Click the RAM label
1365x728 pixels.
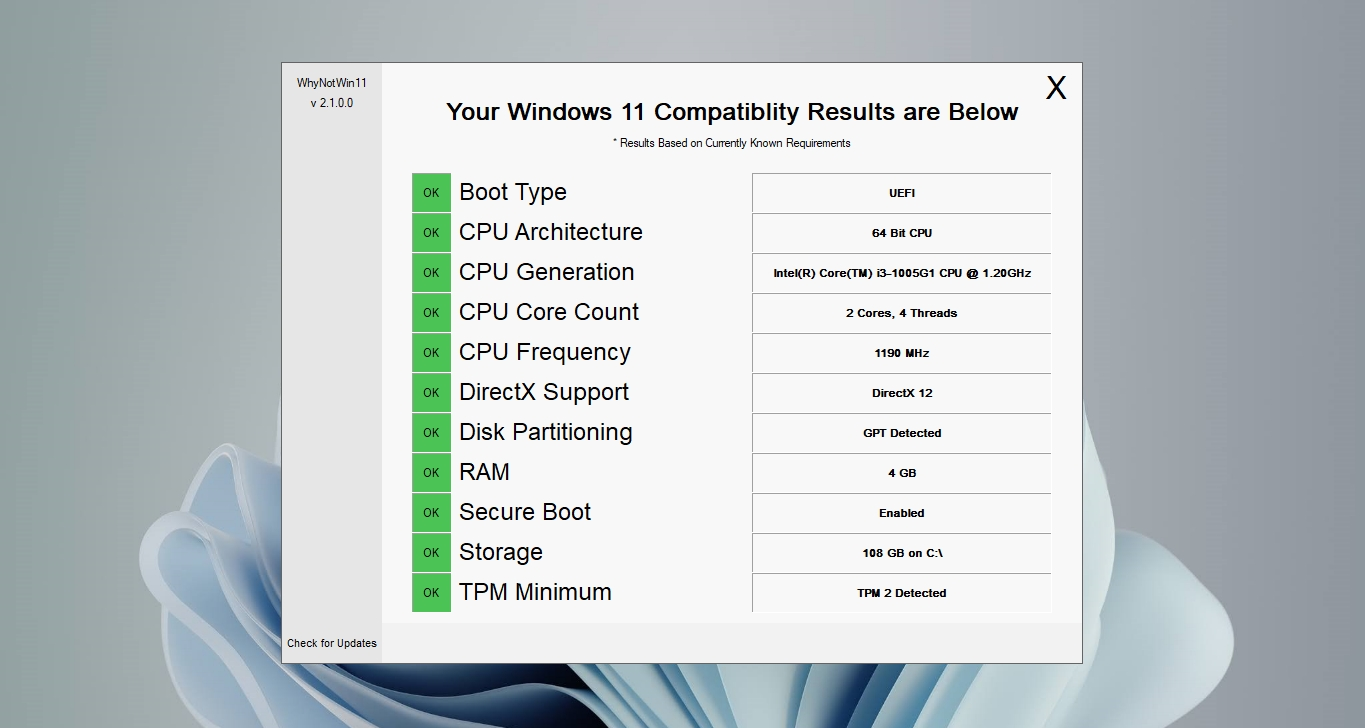[484, 472]
